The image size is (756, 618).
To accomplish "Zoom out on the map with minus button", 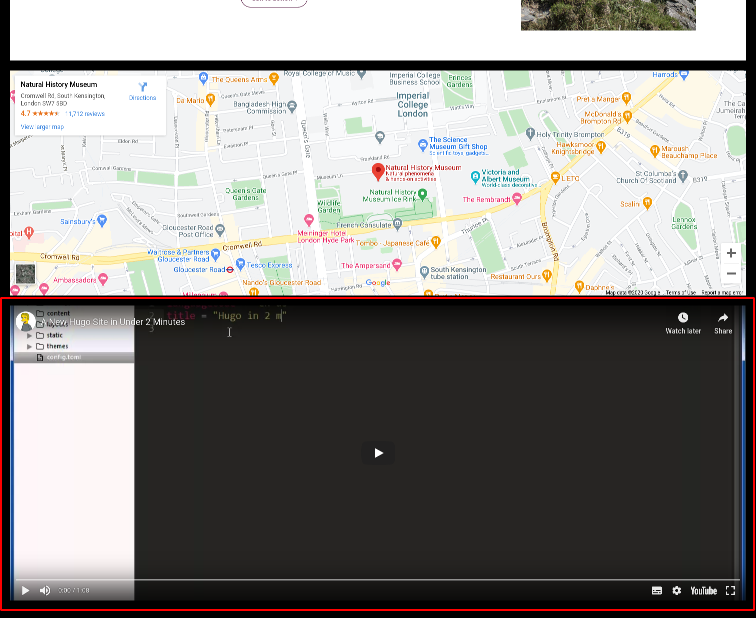I will coord(731,273).
